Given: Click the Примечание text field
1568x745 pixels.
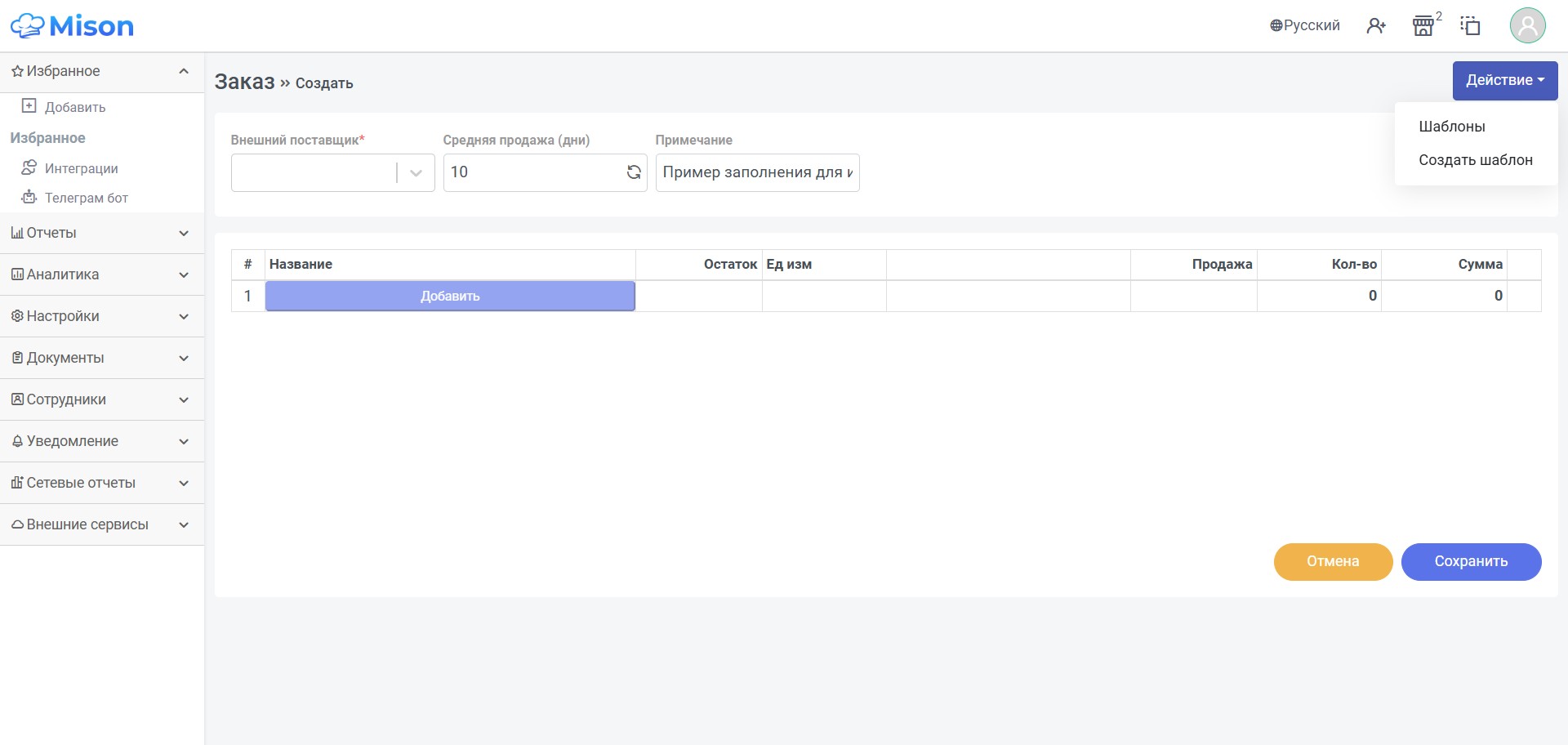Looking at the screenshot, I should (x=757, y=172).
